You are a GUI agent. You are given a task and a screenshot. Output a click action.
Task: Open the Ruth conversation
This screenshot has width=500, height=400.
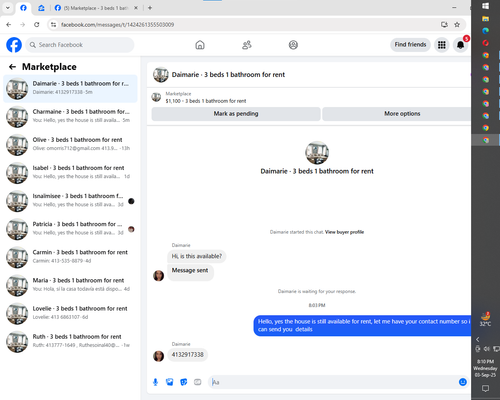click(x=70, y=341)
